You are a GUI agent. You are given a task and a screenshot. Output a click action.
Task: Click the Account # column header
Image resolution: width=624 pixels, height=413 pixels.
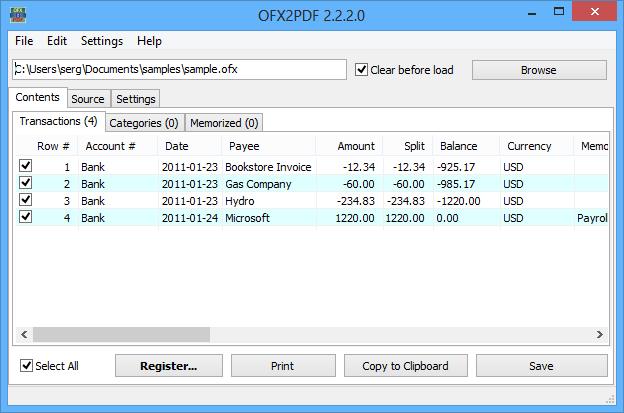[118, 146]
